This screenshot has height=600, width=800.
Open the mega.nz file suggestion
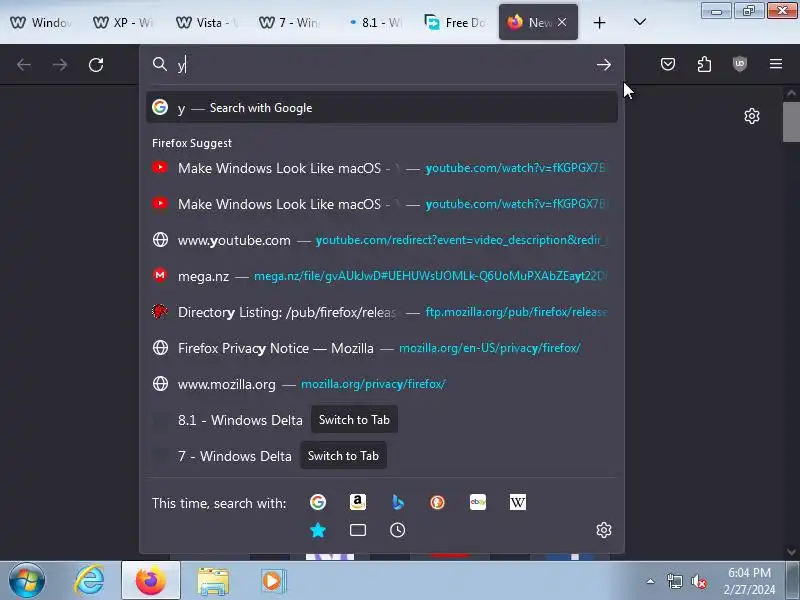[x=382, y=276]
